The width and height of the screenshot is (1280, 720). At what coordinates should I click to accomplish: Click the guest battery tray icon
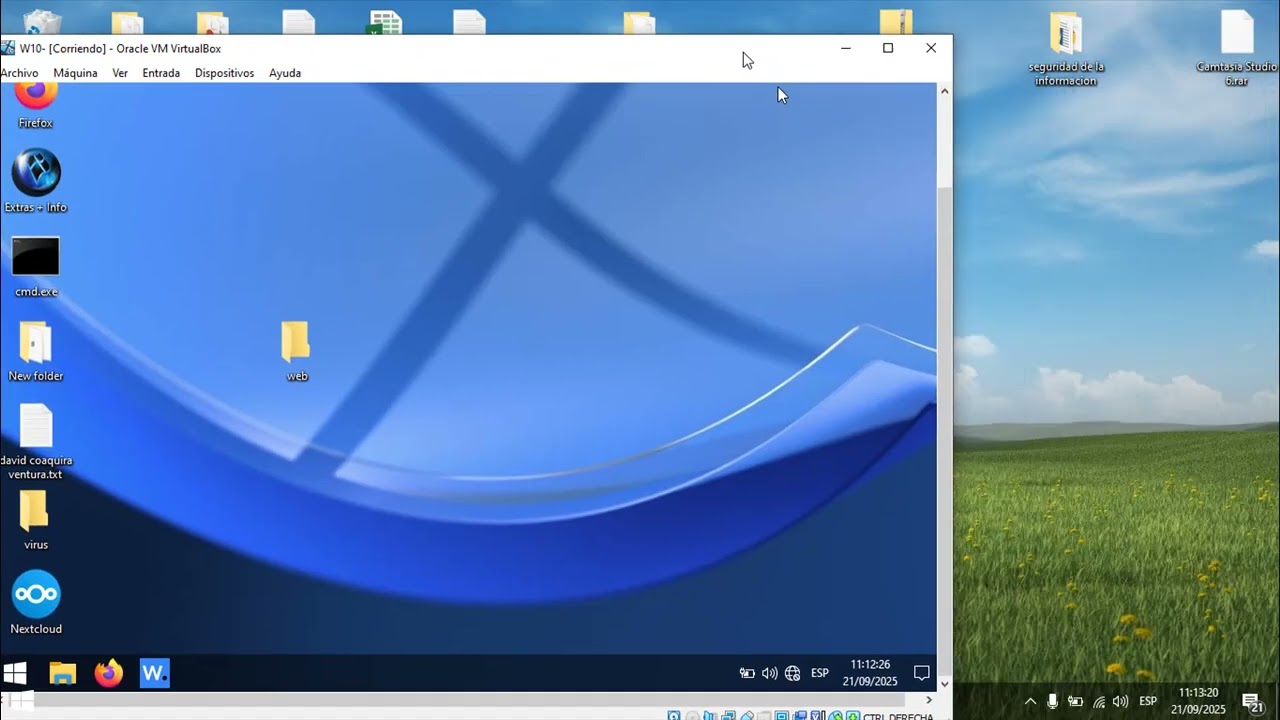pyautogui.click(x=747, y=673)
